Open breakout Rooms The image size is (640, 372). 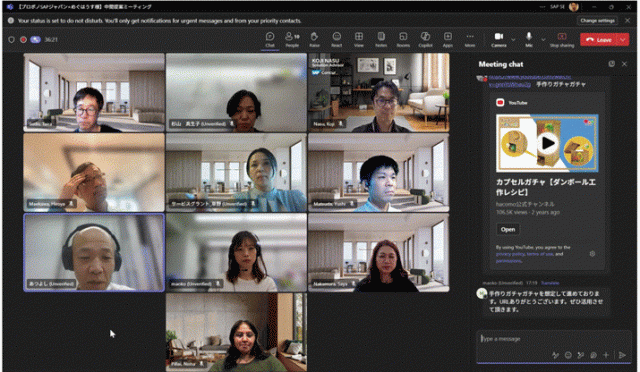403,40
